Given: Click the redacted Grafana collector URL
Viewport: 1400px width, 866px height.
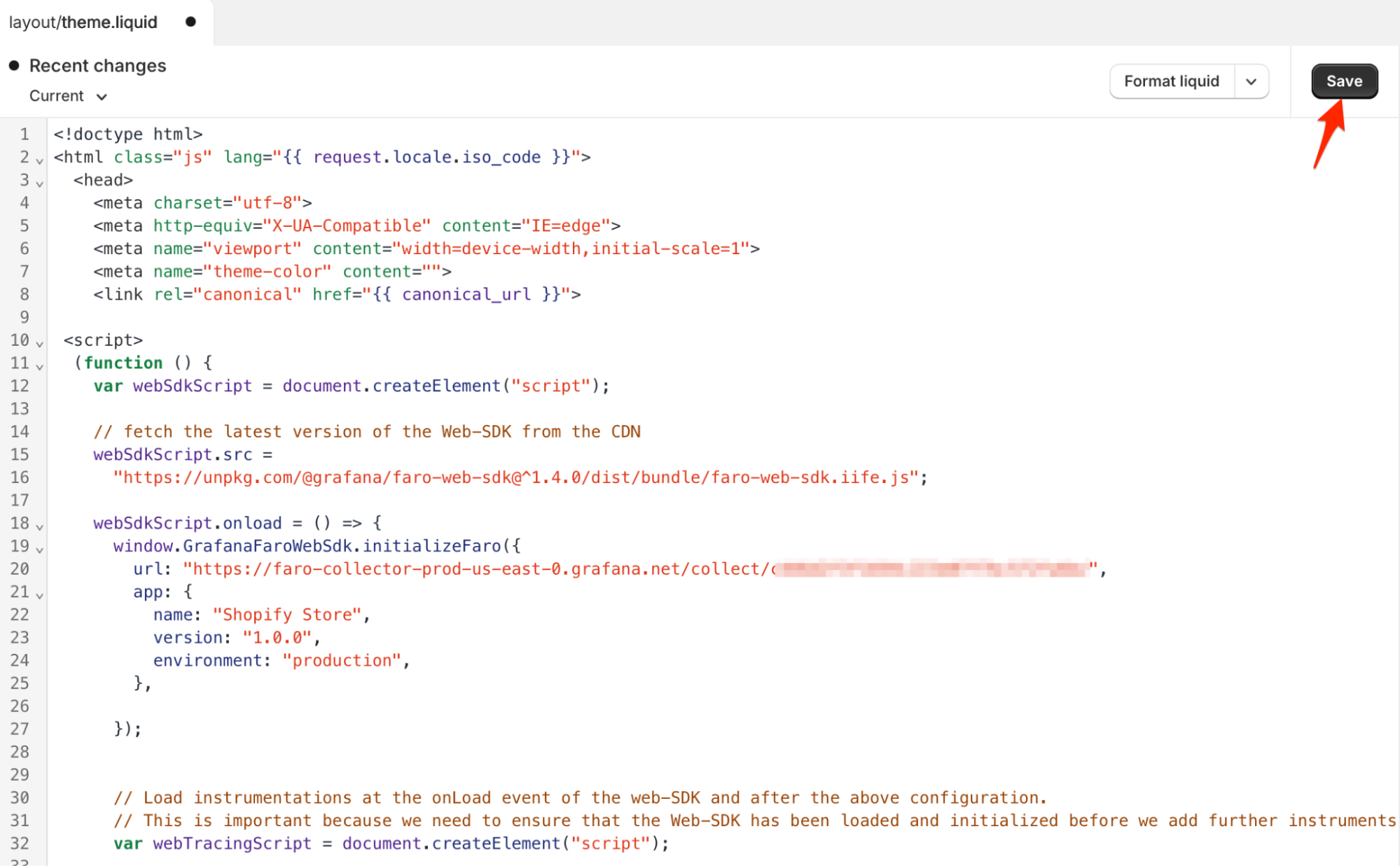Looking at the screenshot, I should 931,568.
